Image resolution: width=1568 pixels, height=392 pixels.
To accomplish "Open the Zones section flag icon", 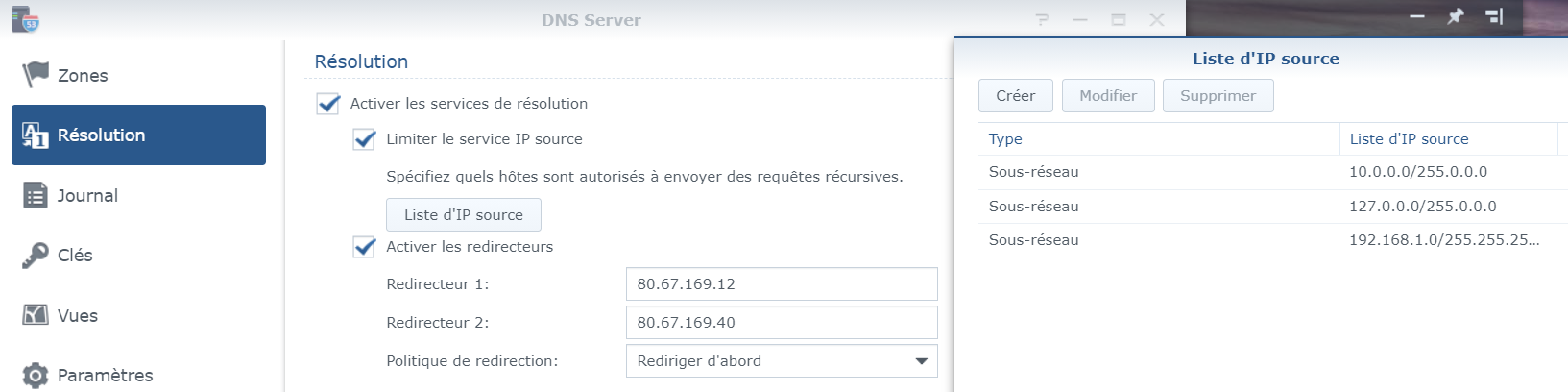I will [36, 74].
